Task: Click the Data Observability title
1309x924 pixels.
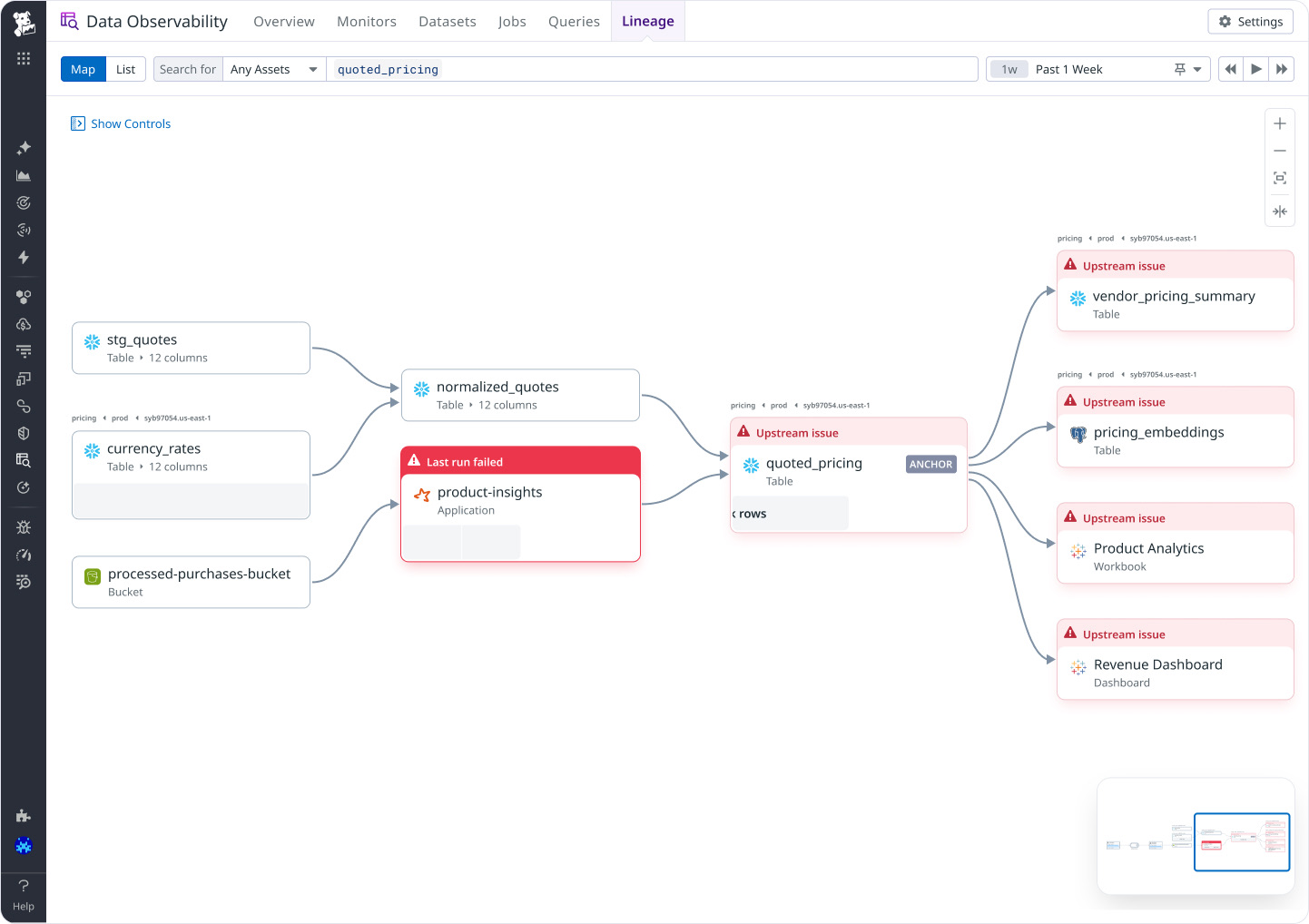Action: [x=157, y=22]
